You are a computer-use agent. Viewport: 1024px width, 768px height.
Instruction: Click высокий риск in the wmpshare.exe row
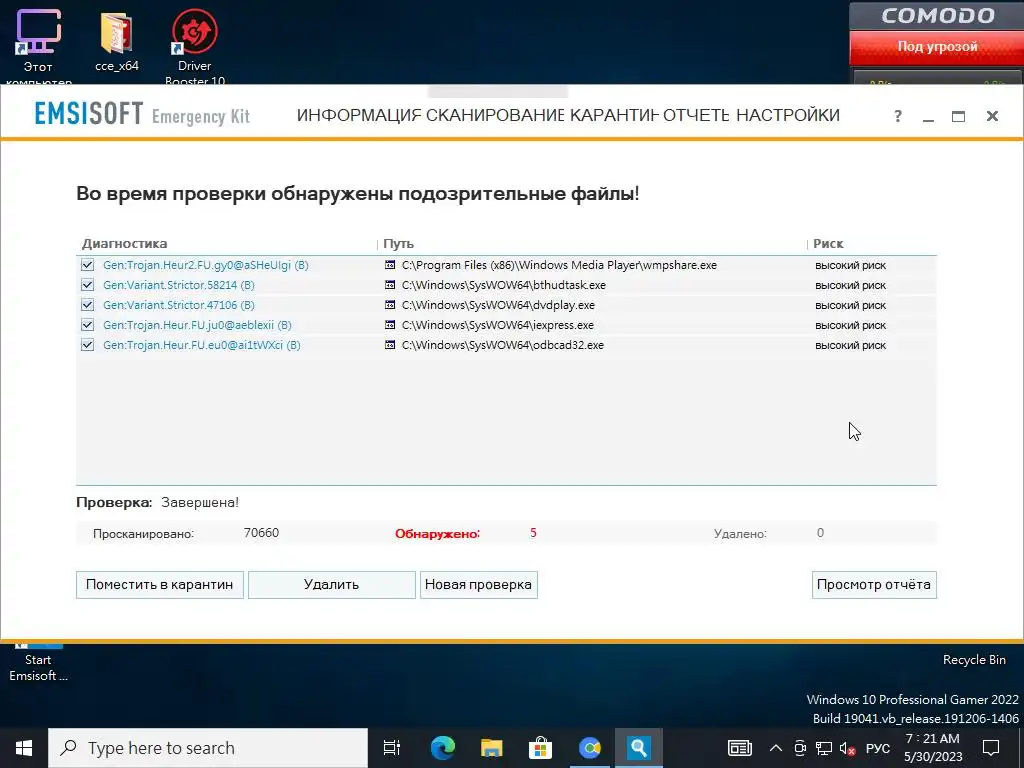coord(850,265)
